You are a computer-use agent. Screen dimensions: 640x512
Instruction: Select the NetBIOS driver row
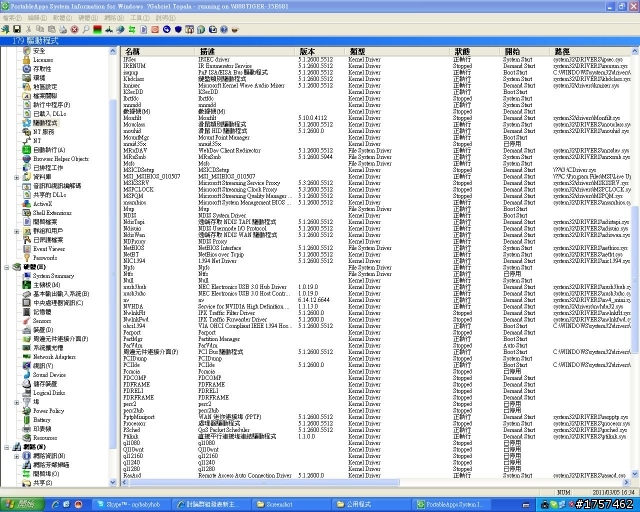(x=376, y=248)
